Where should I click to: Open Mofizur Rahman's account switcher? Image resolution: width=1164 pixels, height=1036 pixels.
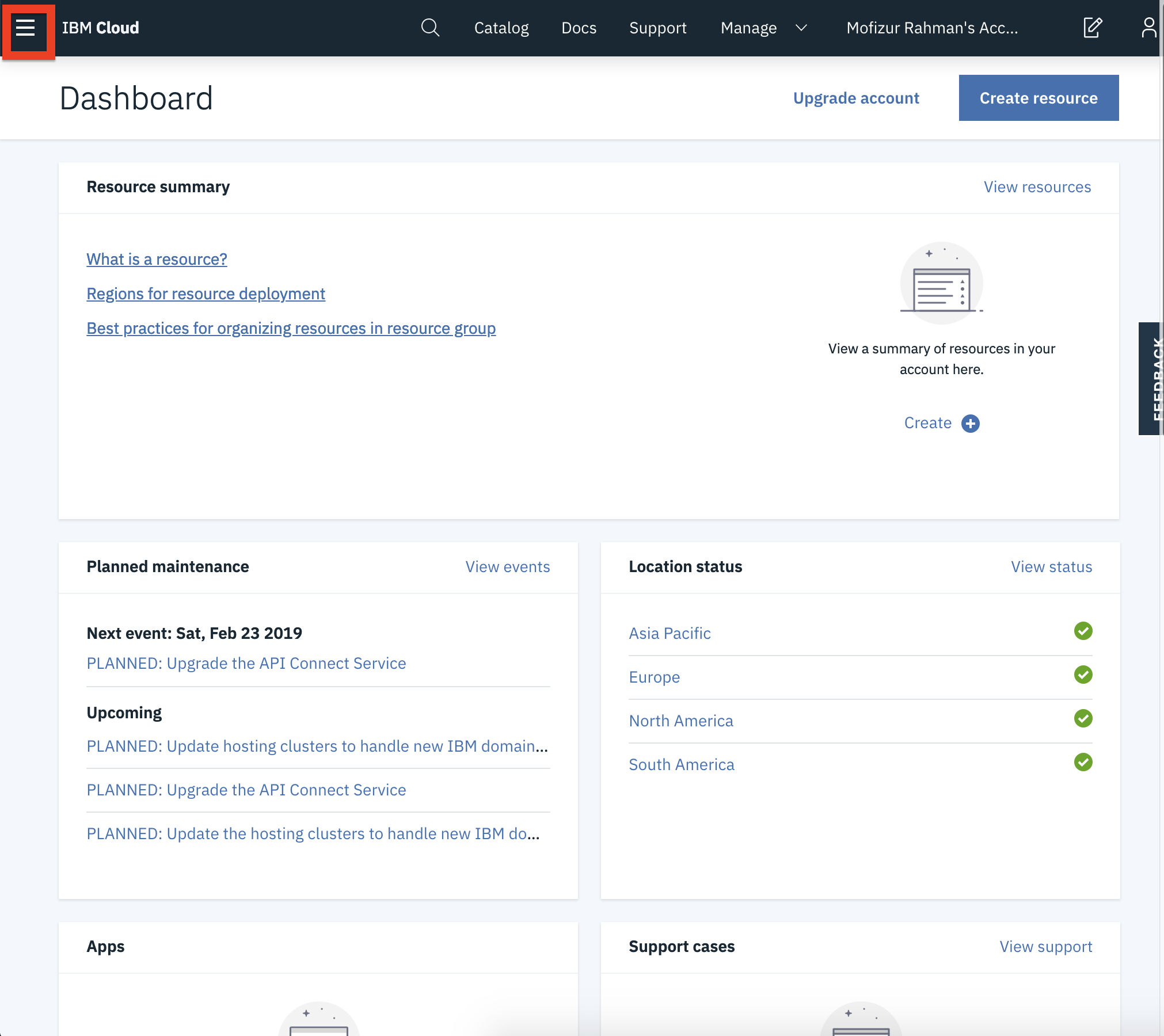tap(932, 28)
